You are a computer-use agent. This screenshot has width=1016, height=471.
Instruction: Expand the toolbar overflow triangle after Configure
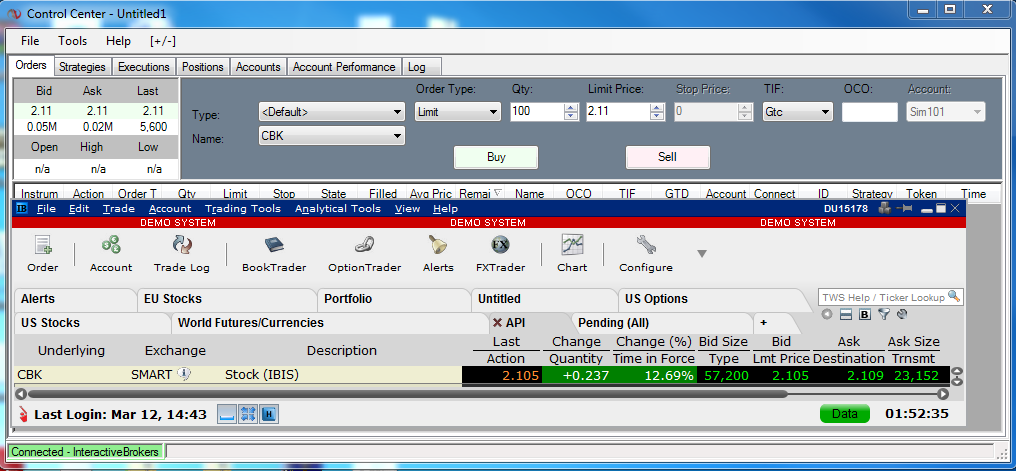(x=701, y=253)
